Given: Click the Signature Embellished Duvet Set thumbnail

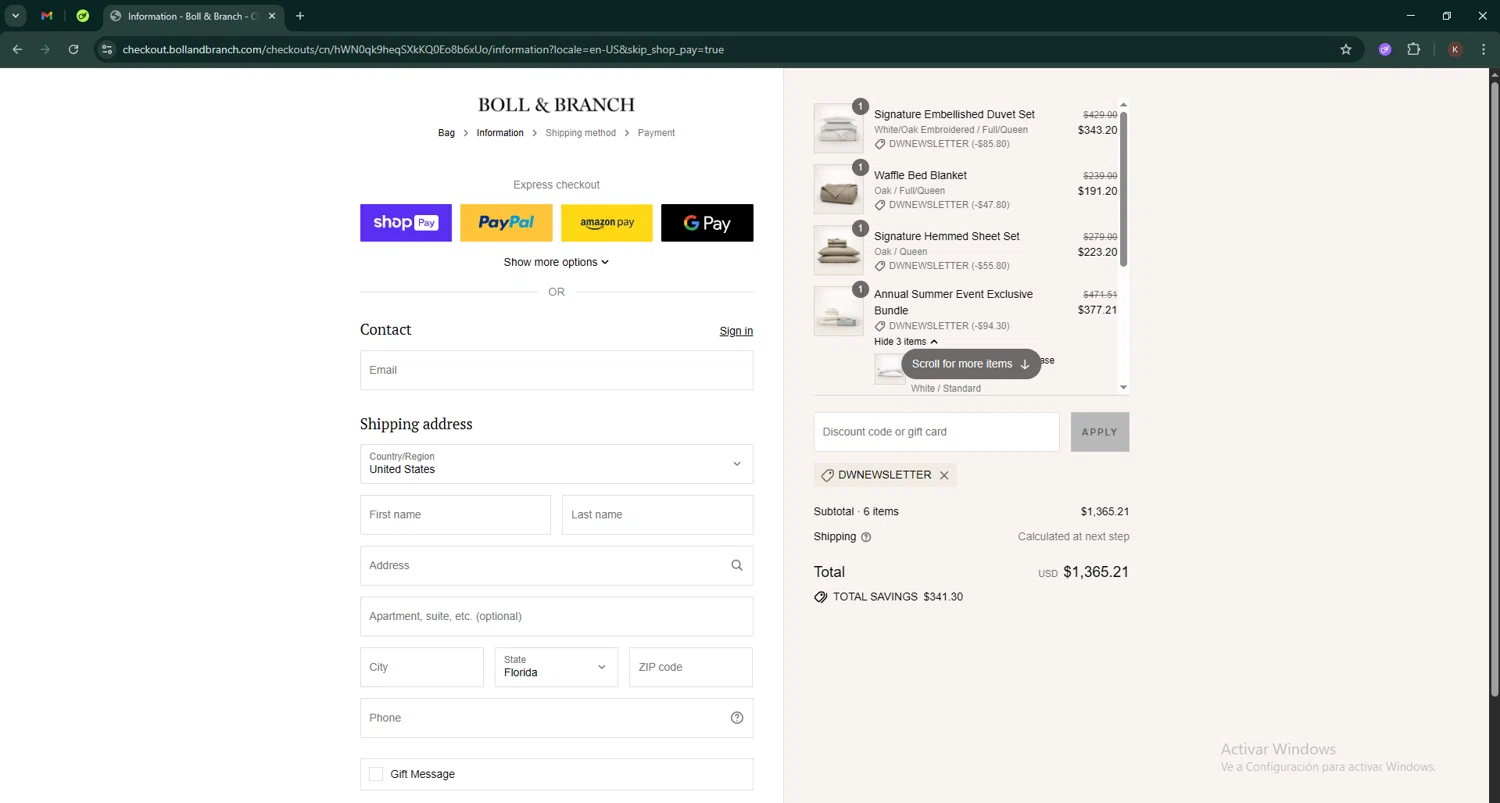Looking at the screenshot, I should click(x=838, y=129).
